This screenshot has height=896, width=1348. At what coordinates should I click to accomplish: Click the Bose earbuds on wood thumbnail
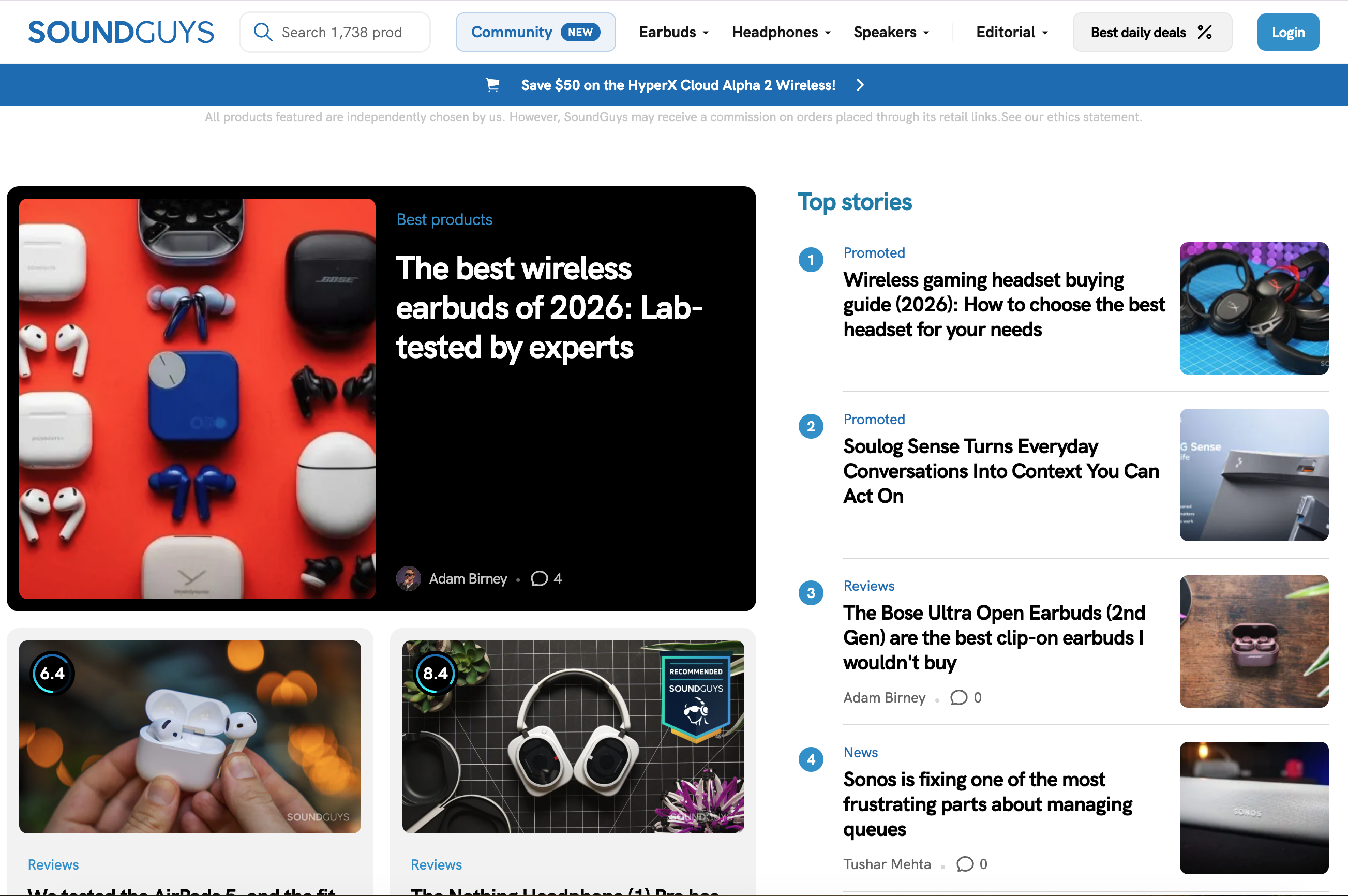[1254, 641]
